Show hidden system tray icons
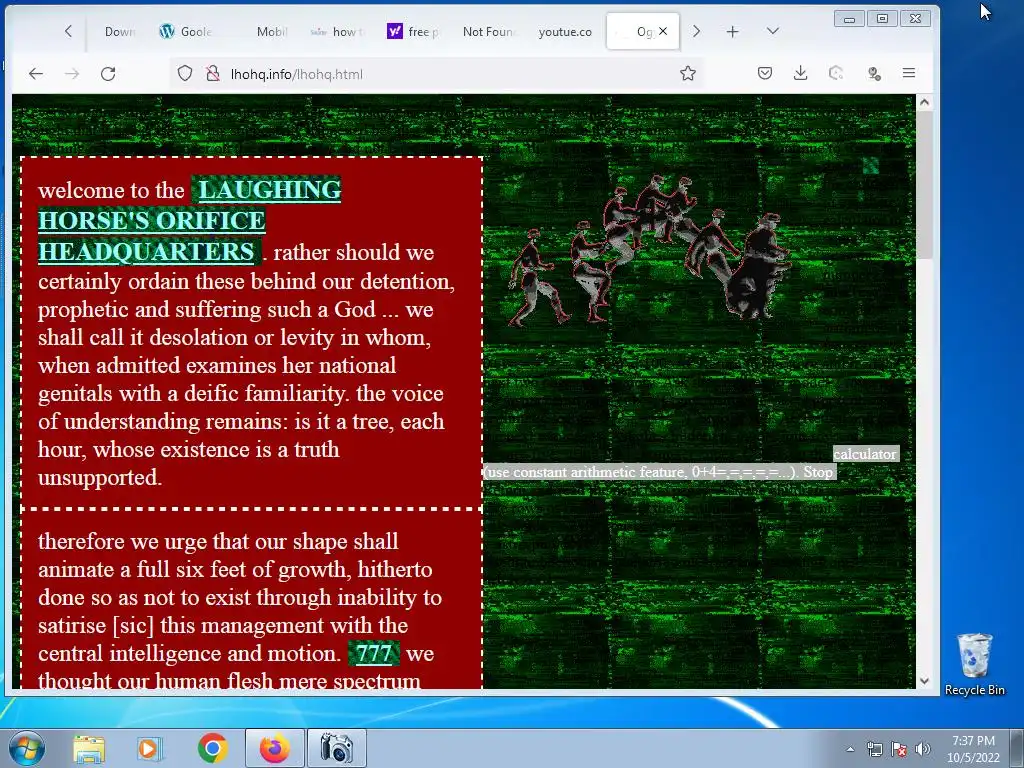This screenshot has height=768, width=1024. [x=850, y=749]
